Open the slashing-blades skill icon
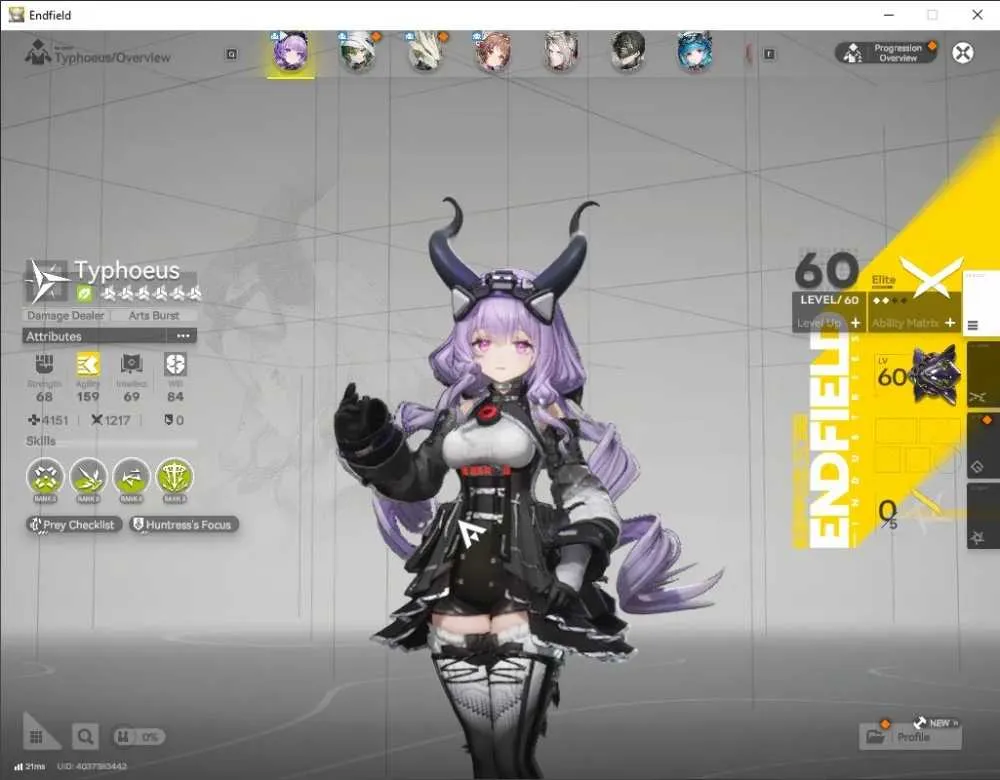This screenshot has height=780, width=1000. 88,477
